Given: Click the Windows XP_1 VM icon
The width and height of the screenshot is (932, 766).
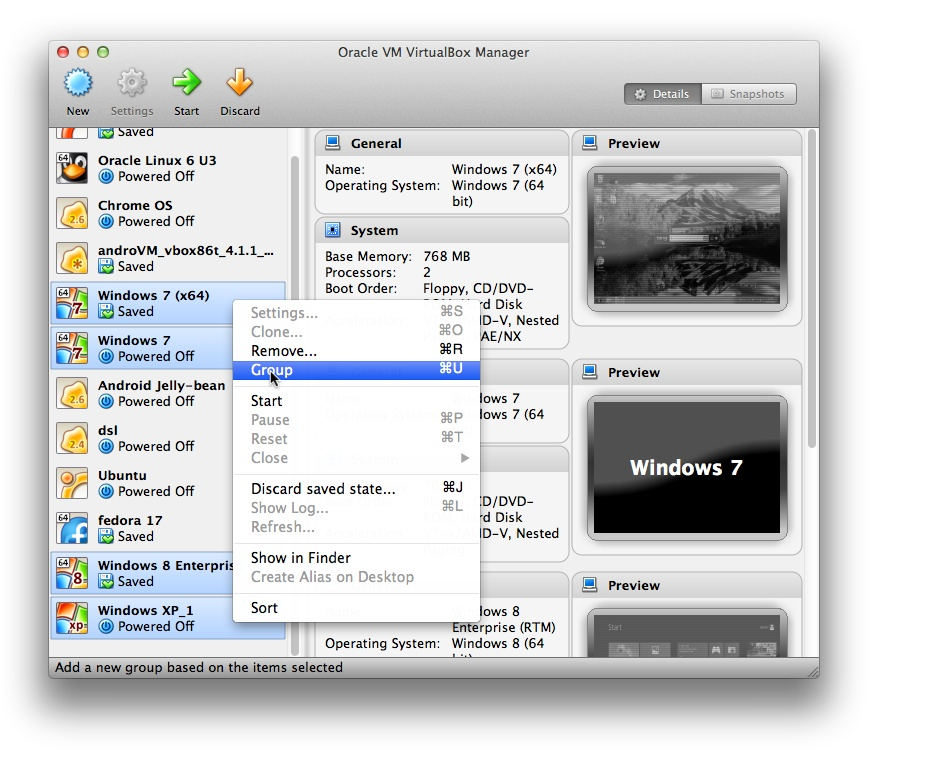Looking at the screenshot, I should pyautogui.click(x=72, y=618).
